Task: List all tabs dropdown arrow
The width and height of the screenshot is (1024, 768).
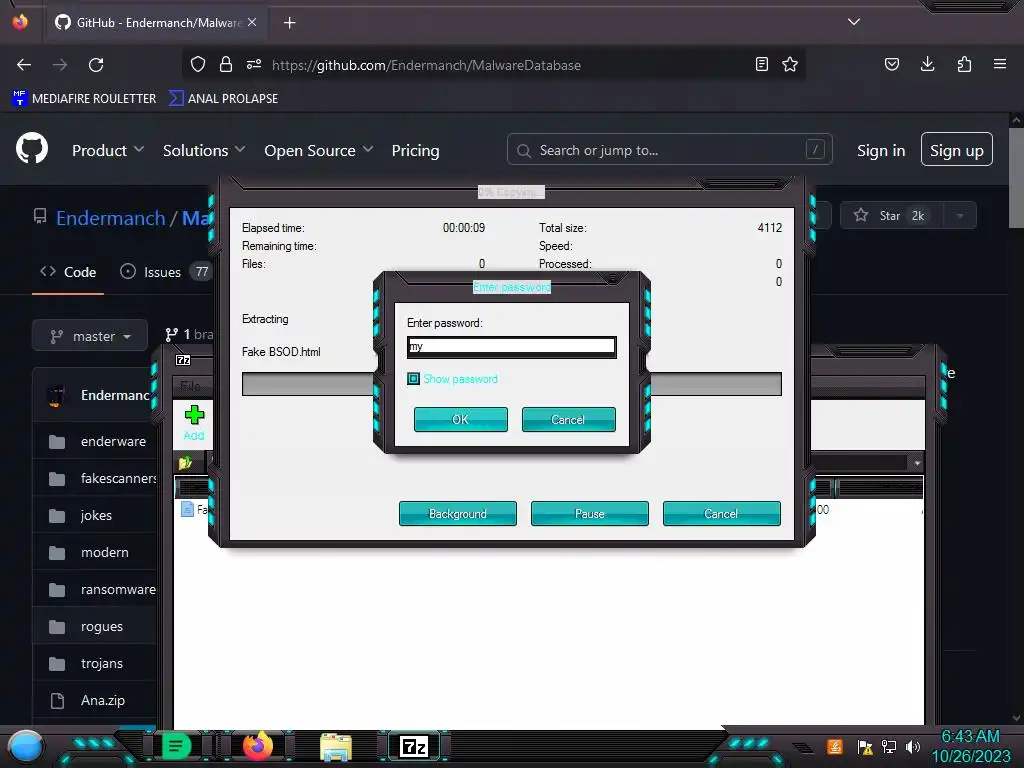Action: pos(854,22)
